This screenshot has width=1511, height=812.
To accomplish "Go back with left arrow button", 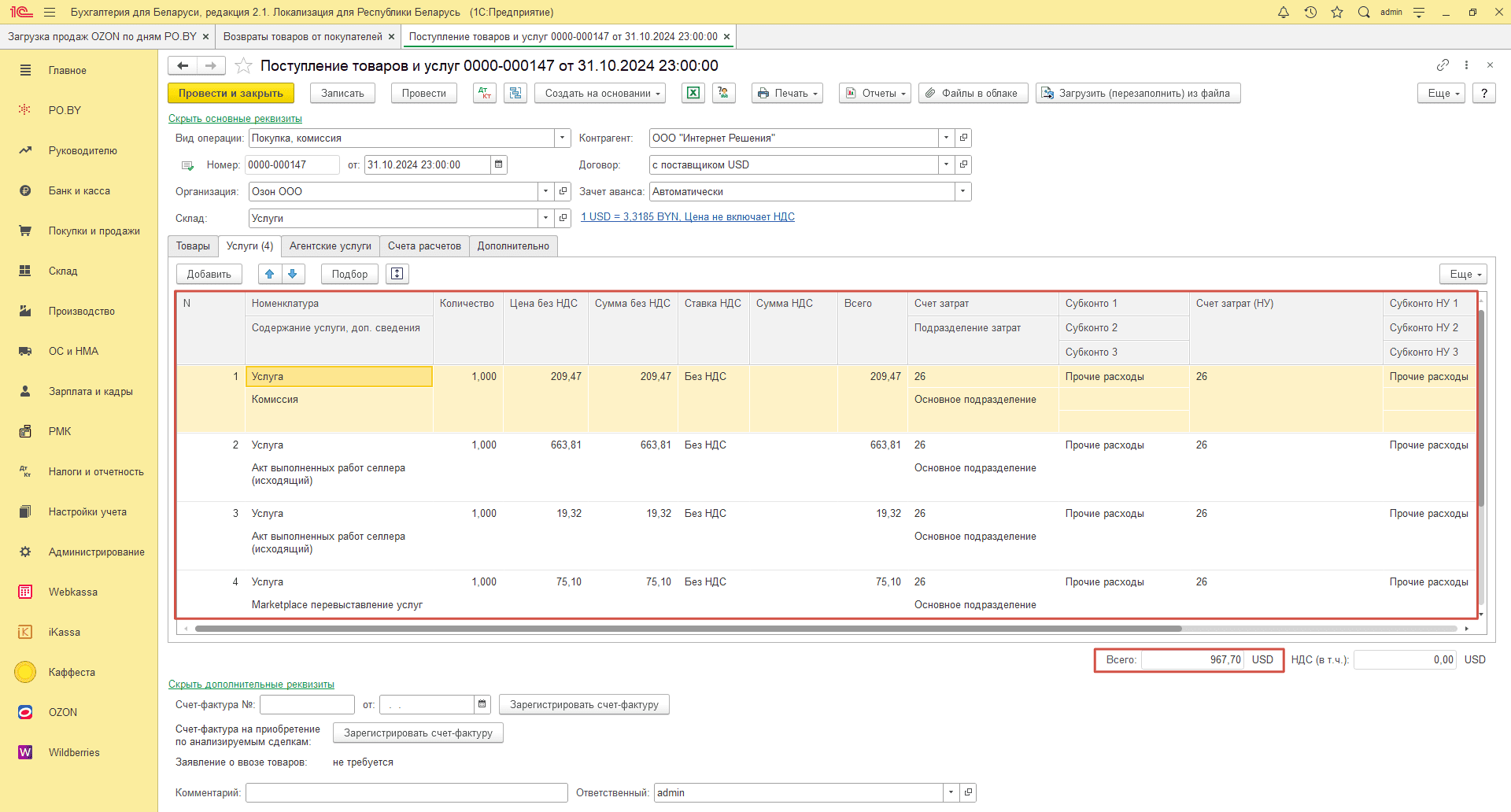I will point(183,65).
